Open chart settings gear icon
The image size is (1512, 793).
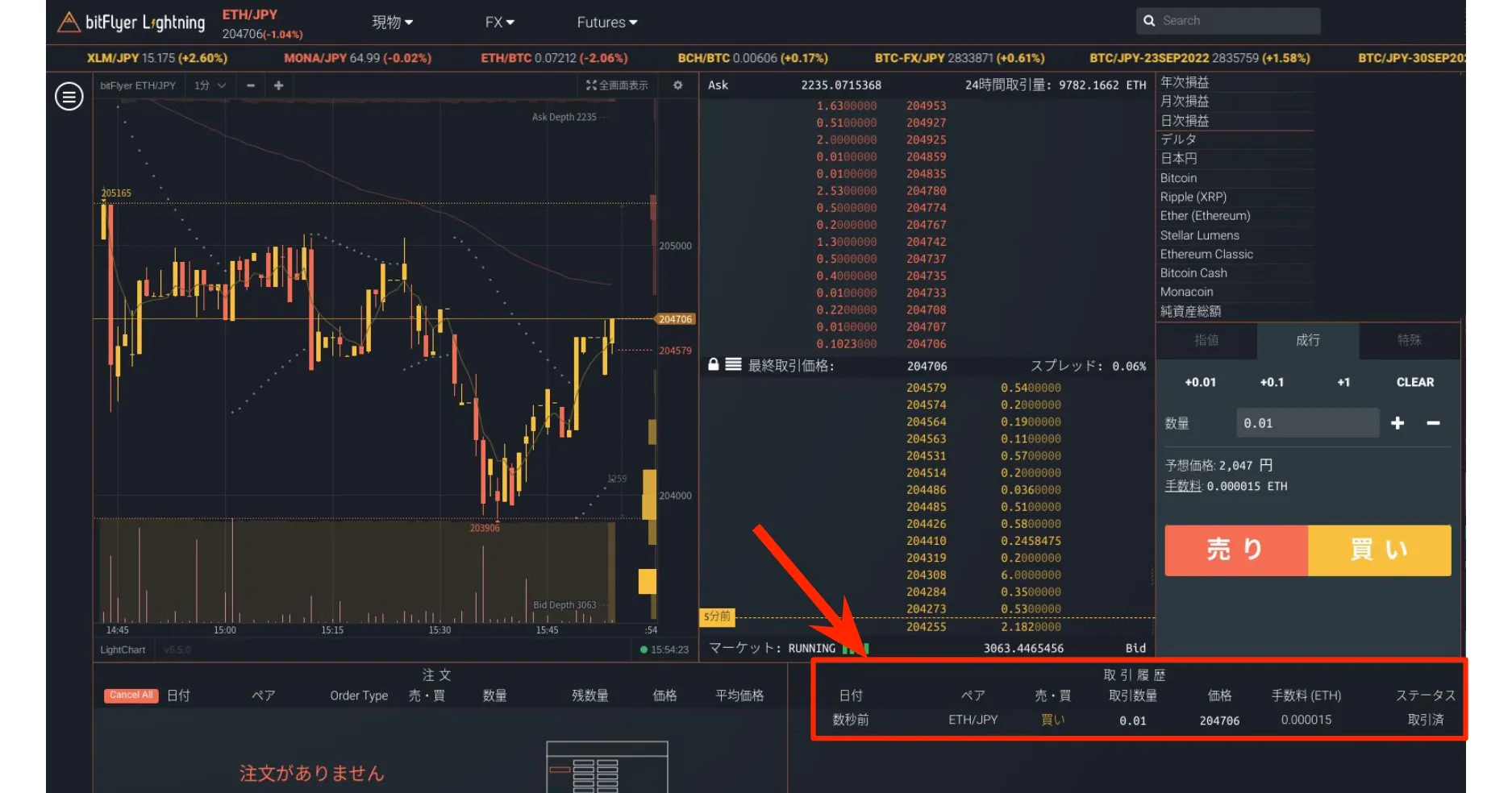[677, 85]
